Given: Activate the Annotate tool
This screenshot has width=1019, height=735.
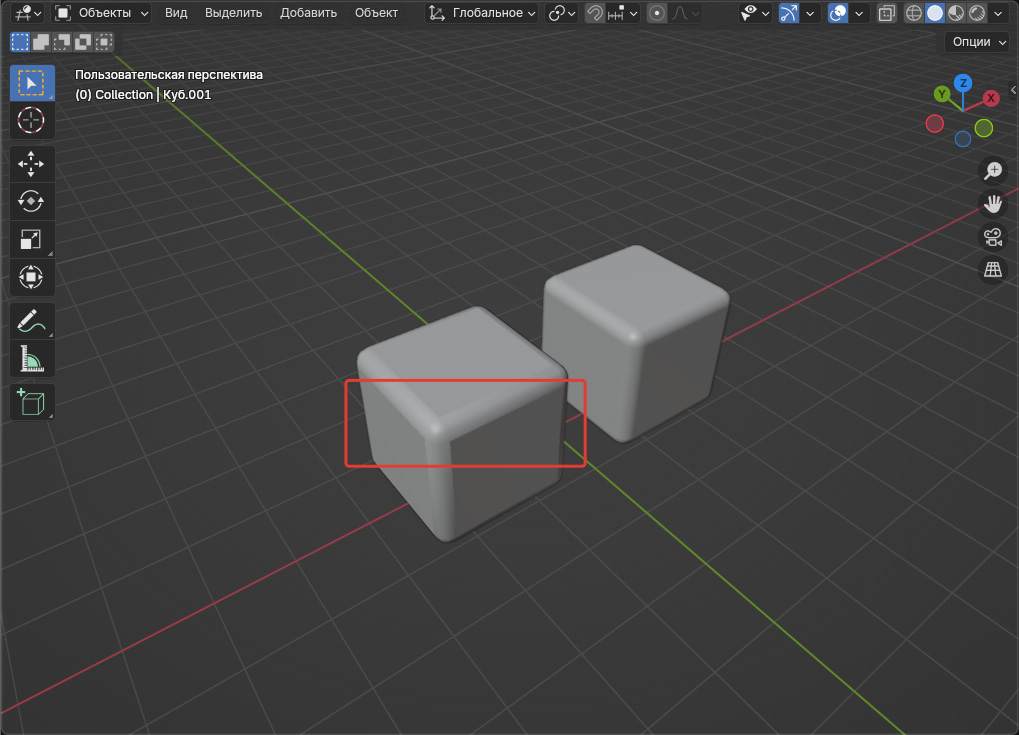Looking at the screenshot, I should (31, 320).
